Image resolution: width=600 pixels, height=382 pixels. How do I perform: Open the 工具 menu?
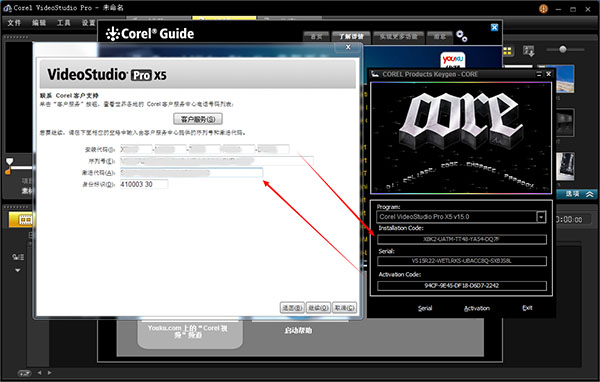coord(64,23)
